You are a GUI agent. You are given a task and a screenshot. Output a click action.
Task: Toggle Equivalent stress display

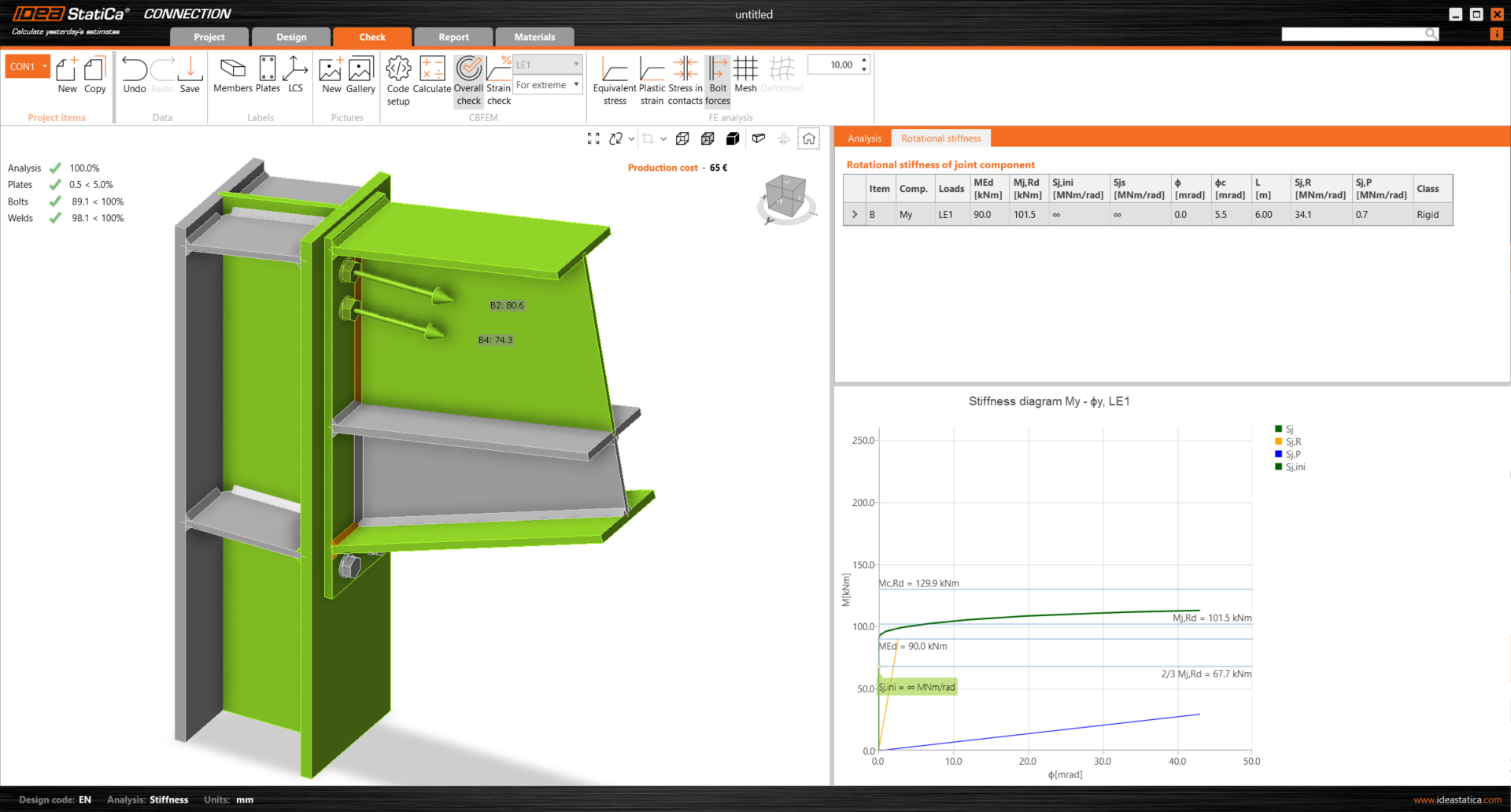(615, 79)
